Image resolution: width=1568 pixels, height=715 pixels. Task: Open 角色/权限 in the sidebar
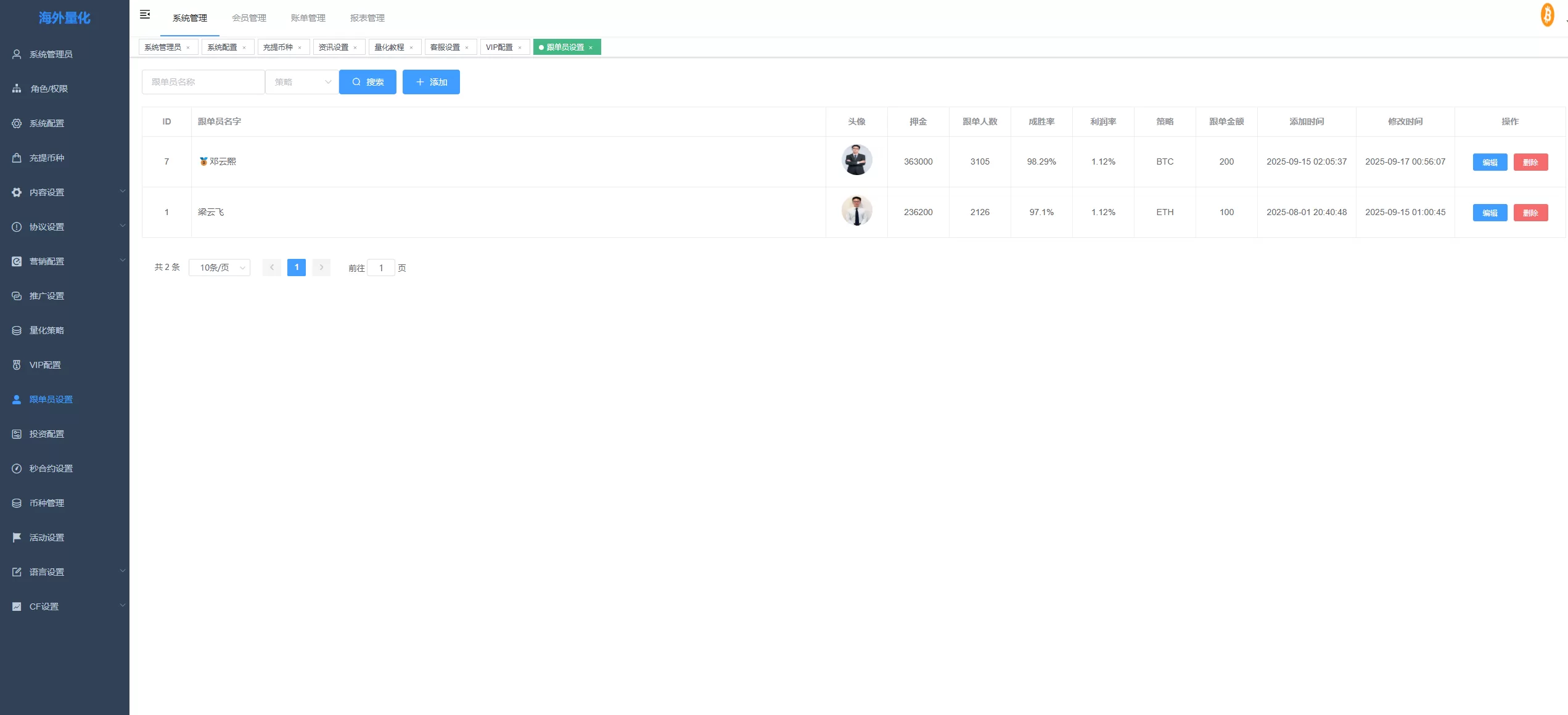[49, 89]
